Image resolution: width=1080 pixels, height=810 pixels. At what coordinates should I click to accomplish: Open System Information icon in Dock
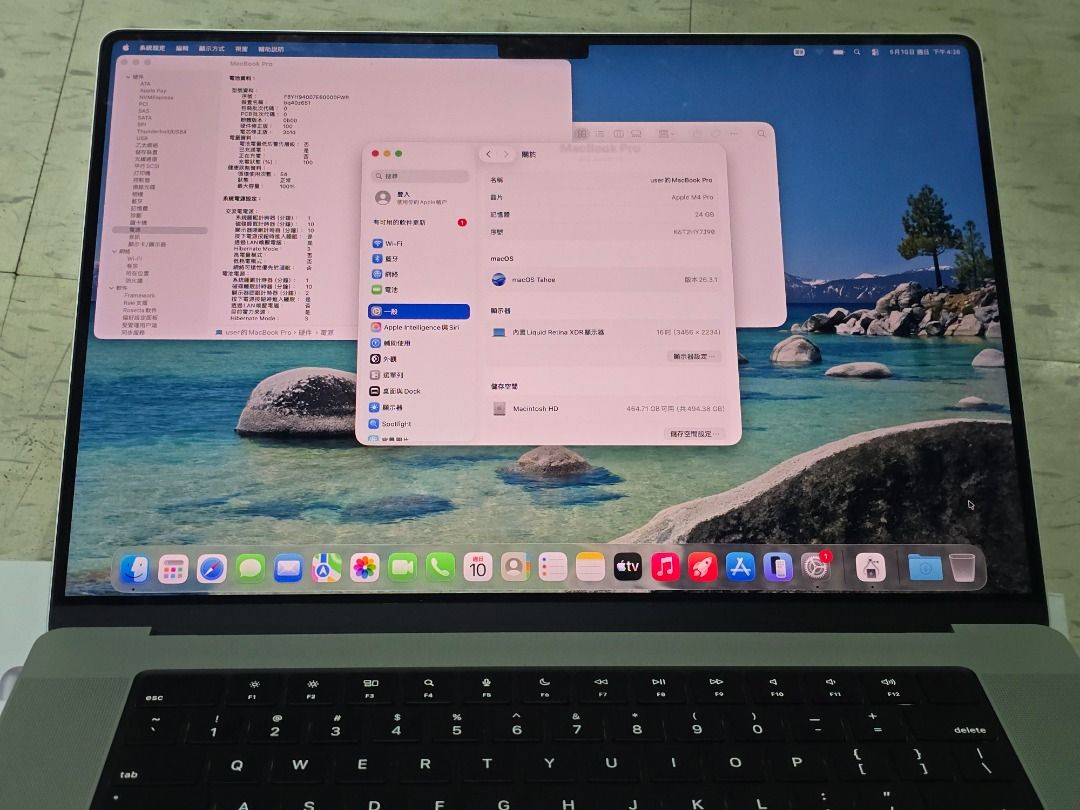871,569
